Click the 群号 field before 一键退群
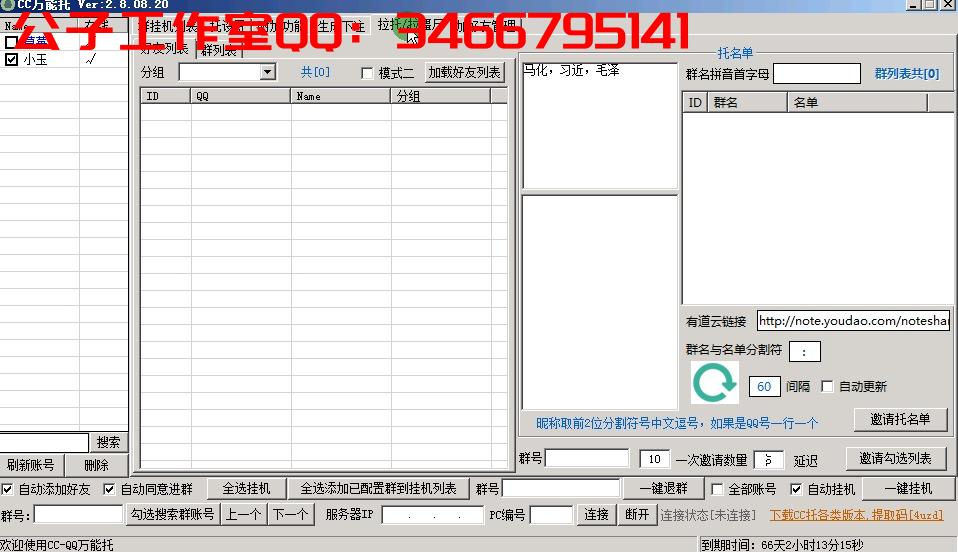The width and height of the screenshot is (958, 552). [x=561, y=488]
